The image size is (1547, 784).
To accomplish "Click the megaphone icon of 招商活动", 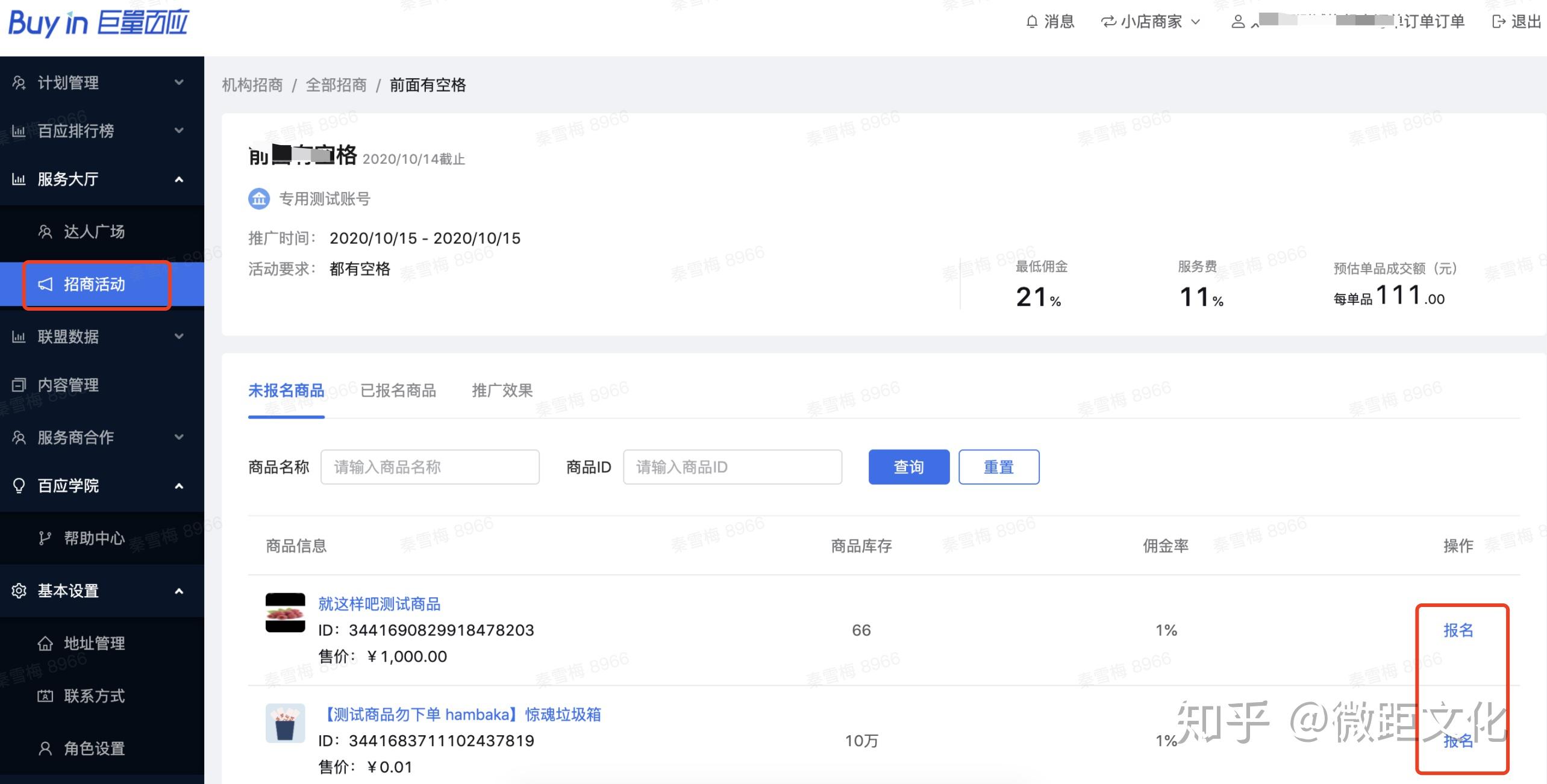I will tap(46, 284).
